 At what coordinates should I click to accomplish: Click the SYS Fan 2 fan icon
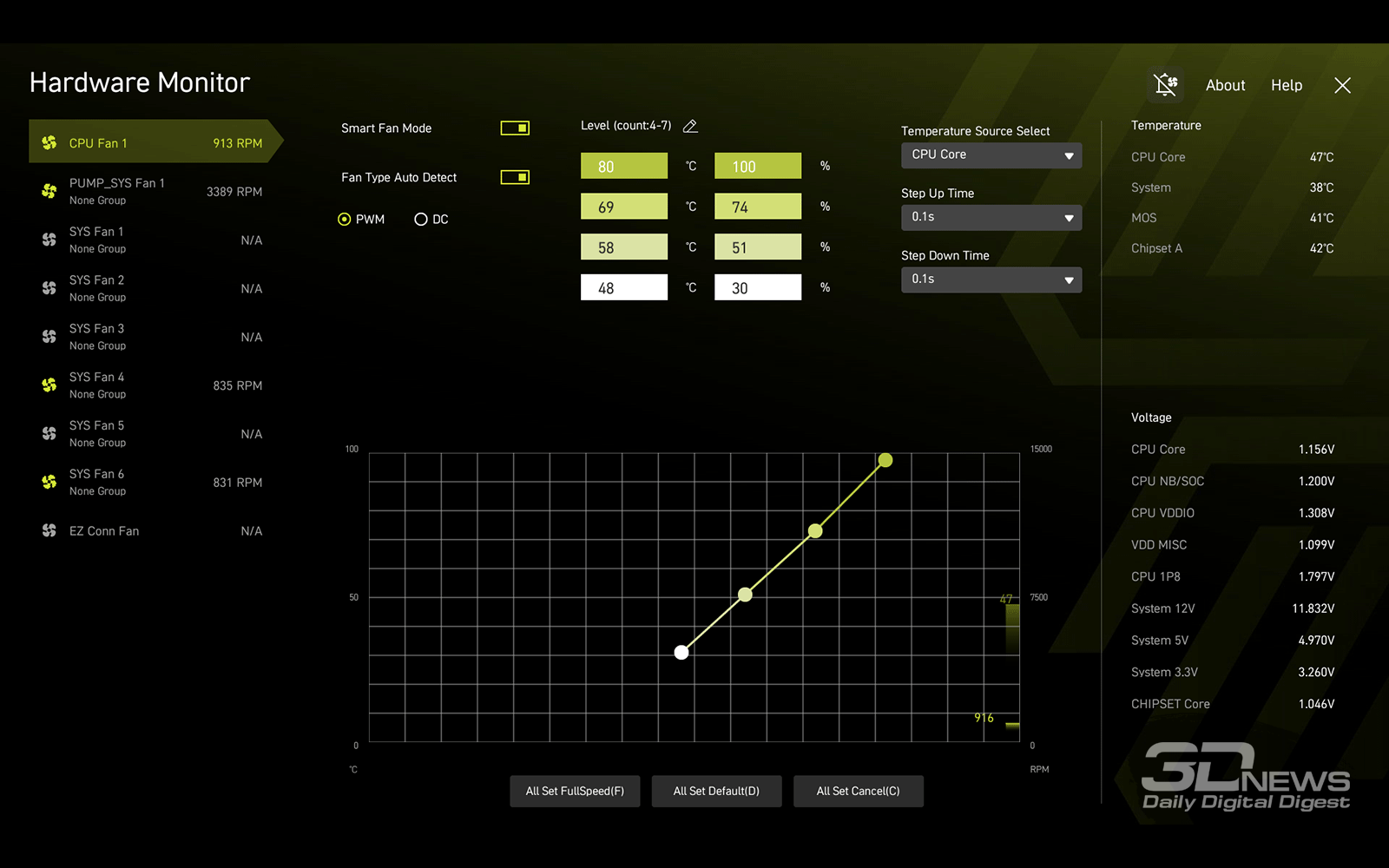(49, 288)
